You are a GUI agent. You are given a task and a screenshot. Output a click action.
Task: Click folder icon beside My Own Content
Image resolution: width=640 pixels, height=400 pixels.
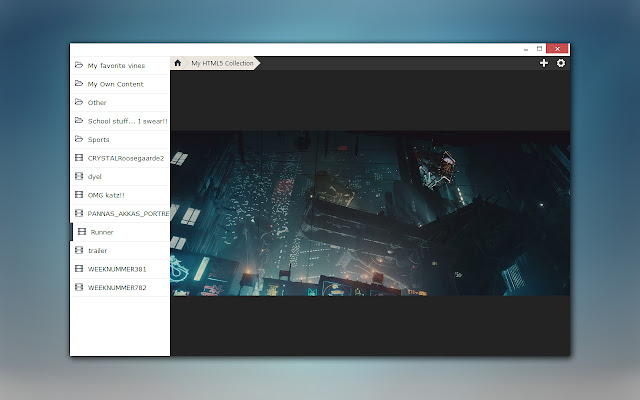79,83
